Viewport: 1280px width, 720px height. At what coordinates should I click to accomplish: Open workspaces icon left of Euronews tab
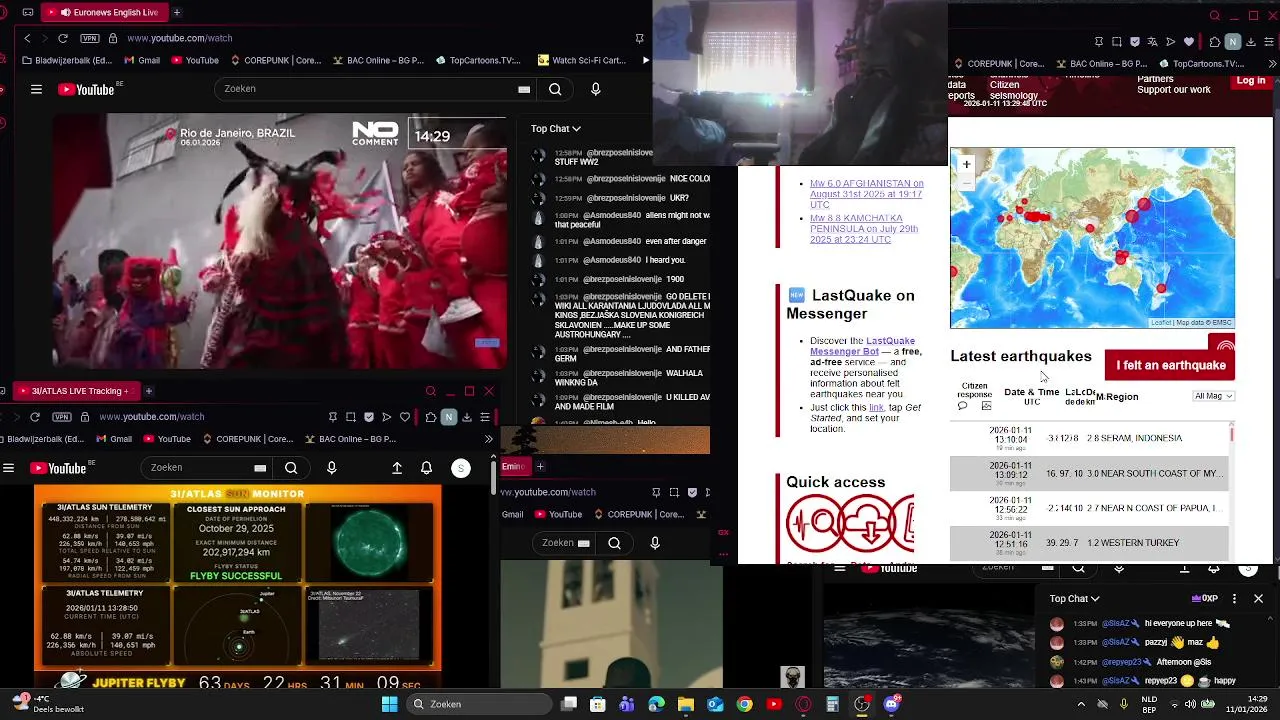click(27, 12)
